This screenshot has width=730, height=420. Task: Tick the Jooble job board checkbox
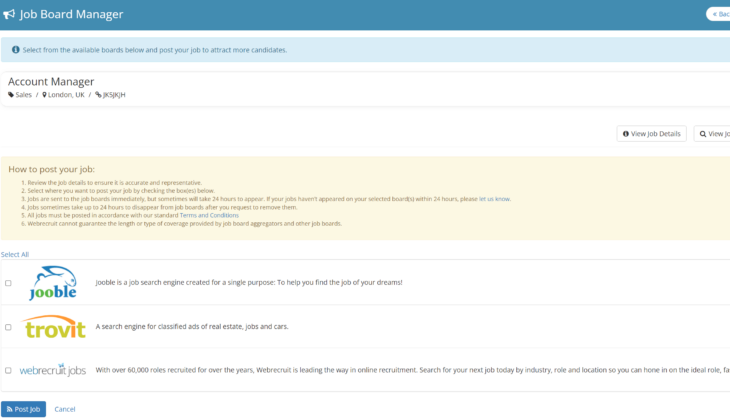[x=8, y=283]
